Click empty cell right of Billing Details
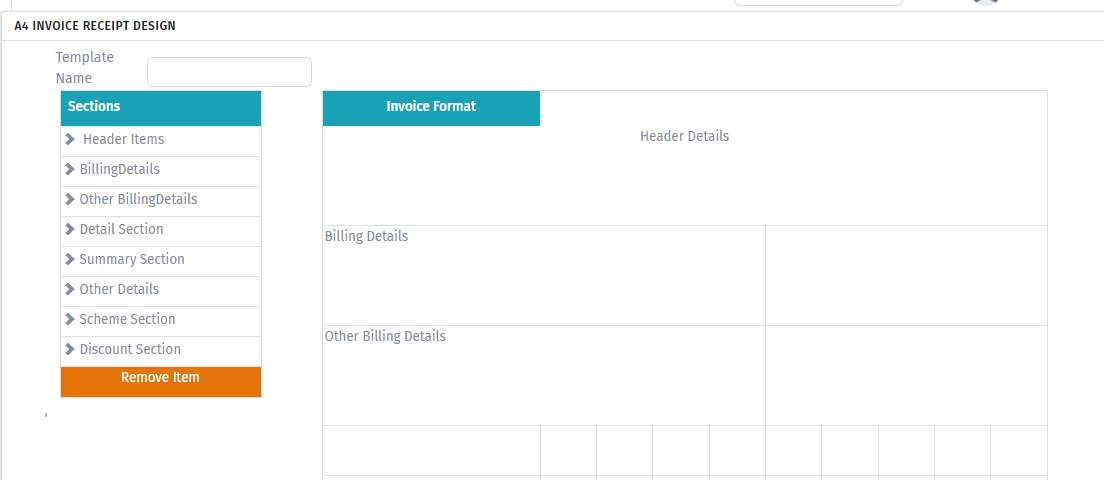The width and height of the screenshot is (1104, 480). click(906, 275)
